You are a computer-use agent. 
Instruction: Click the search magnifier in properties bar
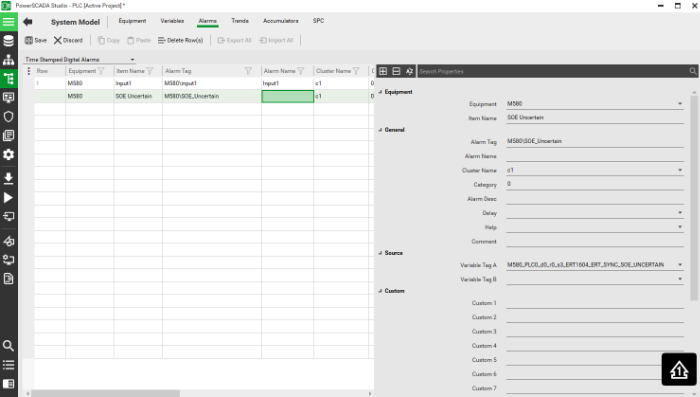[x=693, y=71]
